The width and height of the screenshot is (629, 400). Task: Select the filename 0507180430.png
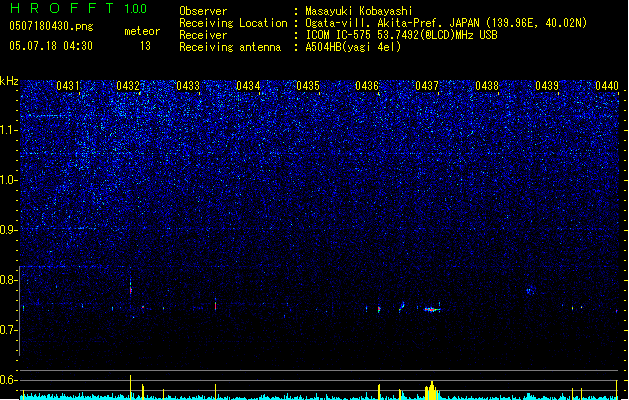coord(51,27)
